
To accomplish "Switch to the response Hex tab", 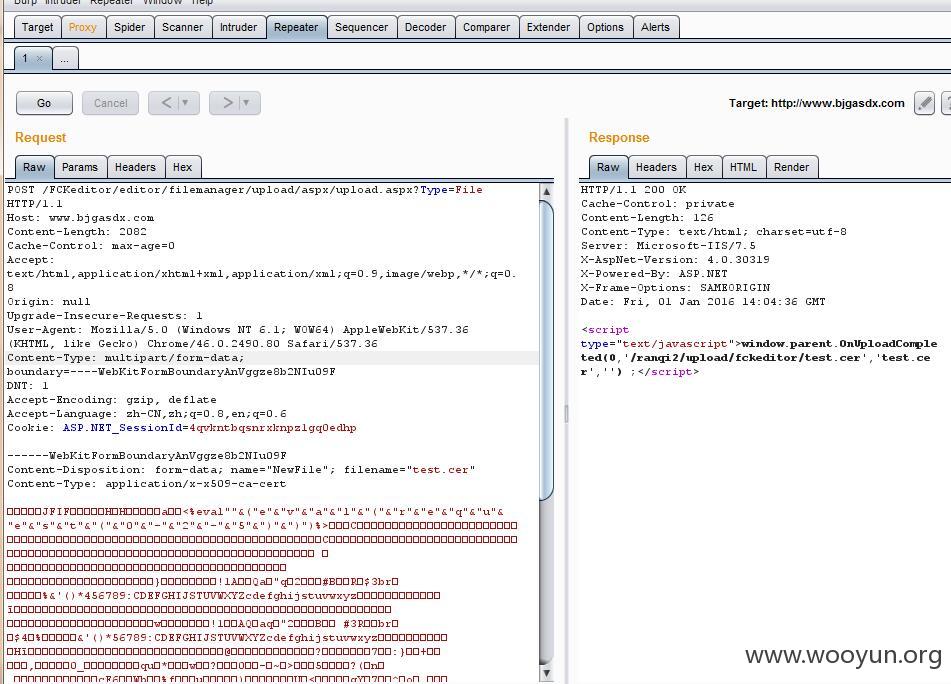I will pos(704,167).
